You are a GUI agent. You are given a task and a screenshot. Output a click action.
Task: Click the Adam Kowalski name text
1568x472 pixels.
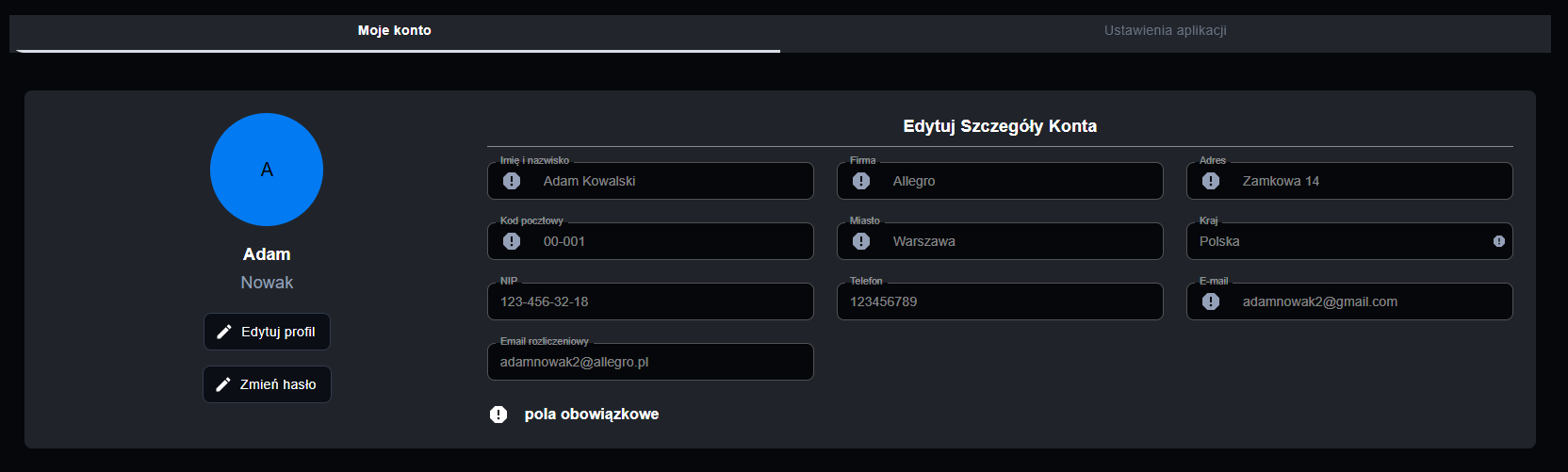pos(589,181)
